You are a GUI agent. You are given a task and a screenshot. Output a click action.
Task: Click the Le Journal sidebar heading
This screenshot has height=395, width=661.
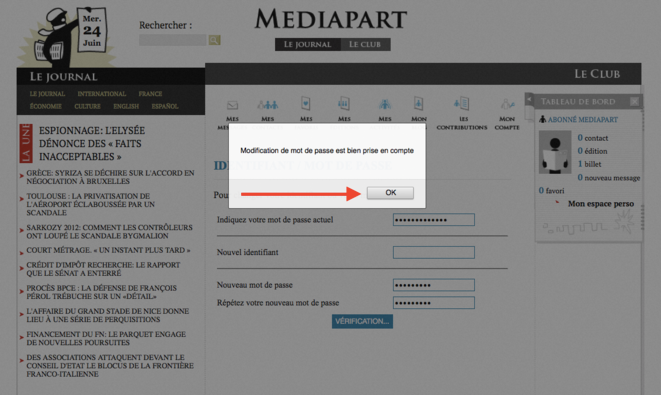pos(64,77)
